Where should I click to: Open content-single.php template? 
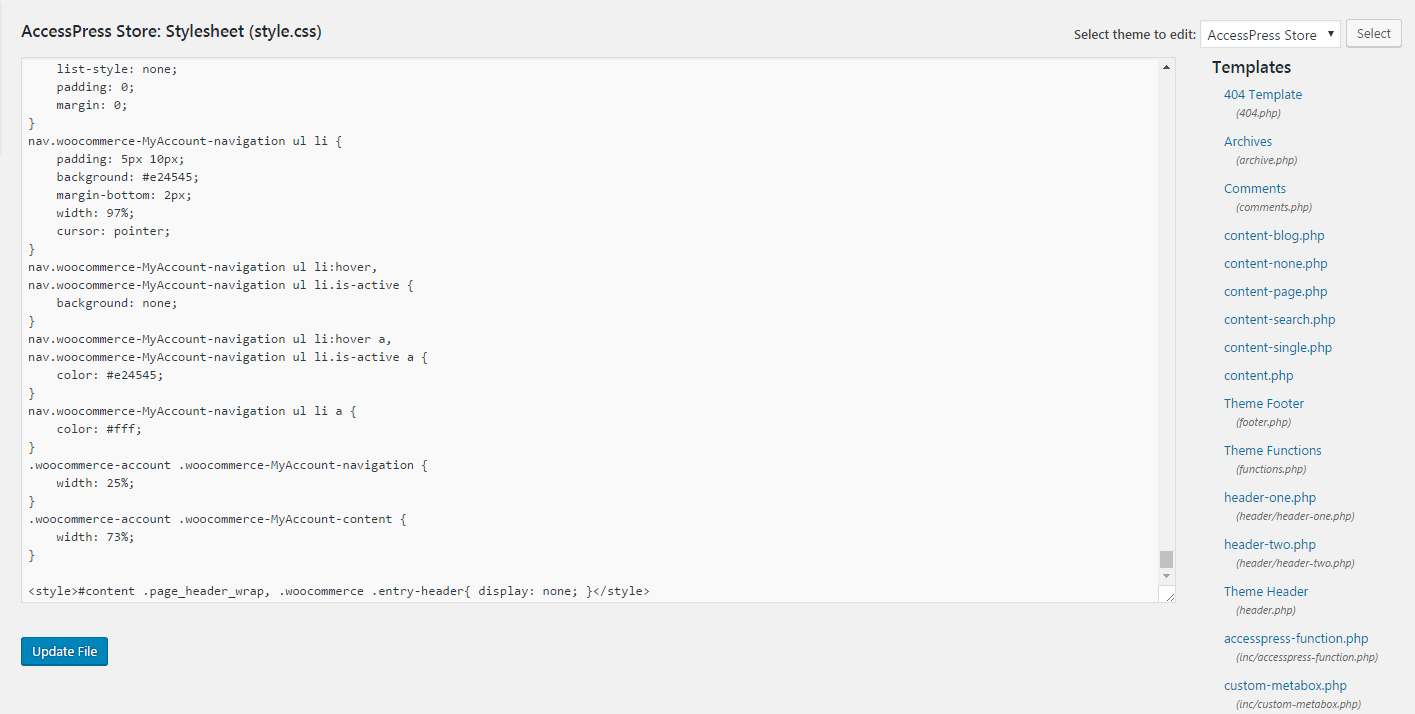(x=1278, y=347)
